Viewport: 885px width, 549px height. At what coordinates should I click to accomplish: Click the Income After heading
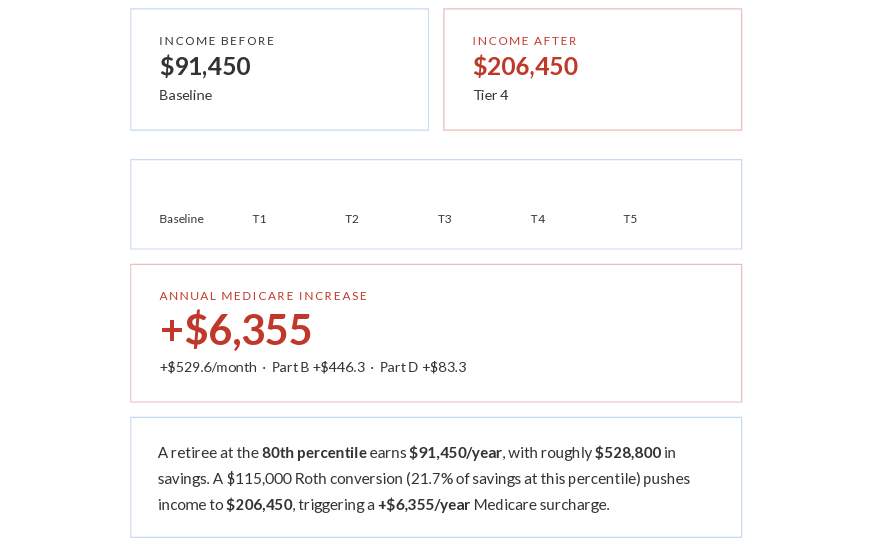coord(525,41)
